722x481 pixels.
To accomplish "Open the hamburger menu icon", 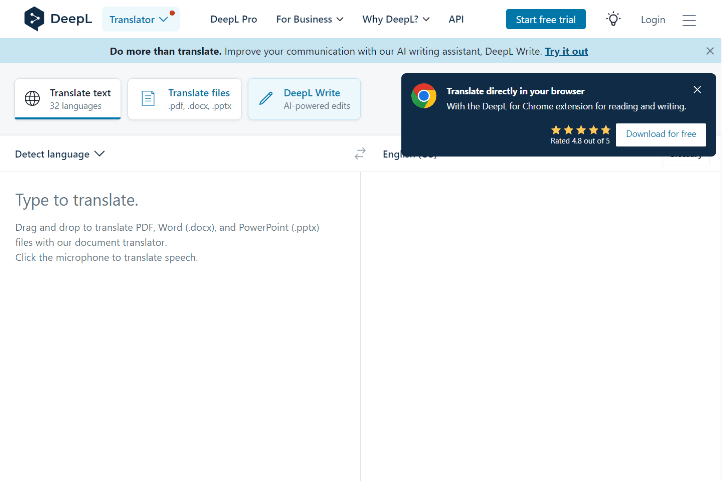I will 689,19.
